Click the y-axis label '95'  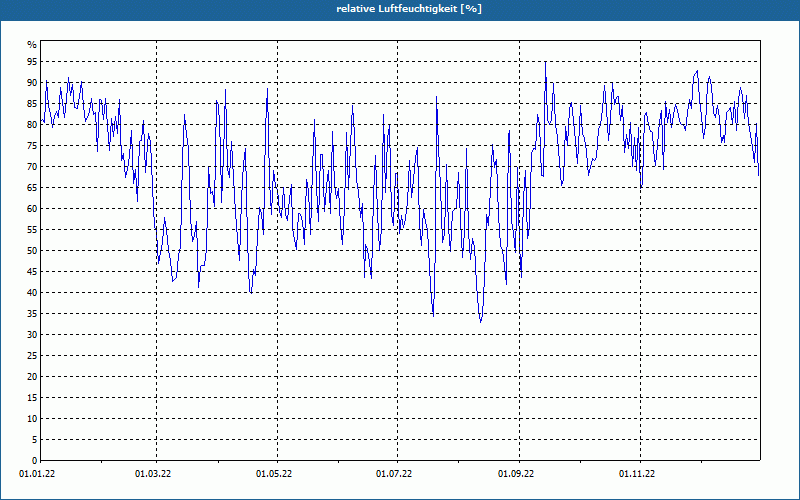coord(32,62)
